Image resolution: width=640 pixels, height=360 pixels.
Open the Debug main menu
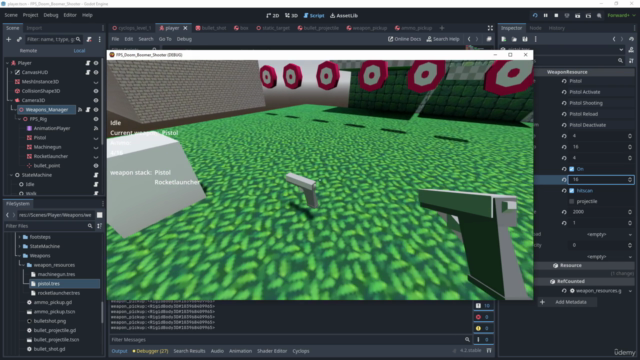[x=51, y=15]
